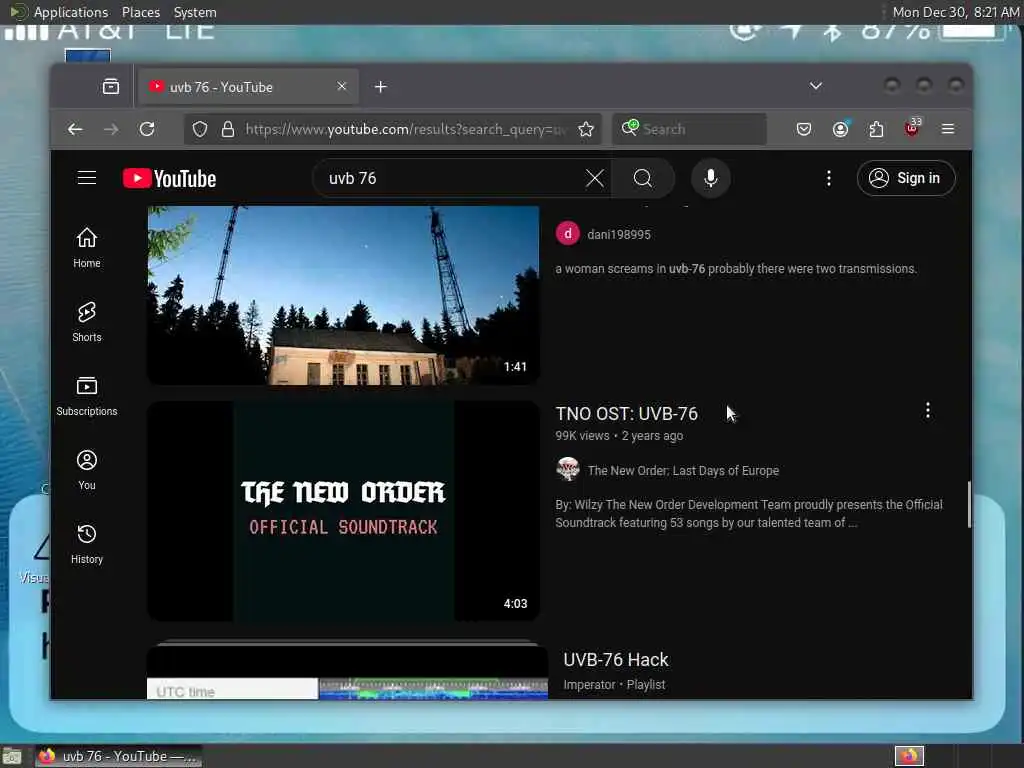Open the Firefox account icon

click(x=840, y=129)
